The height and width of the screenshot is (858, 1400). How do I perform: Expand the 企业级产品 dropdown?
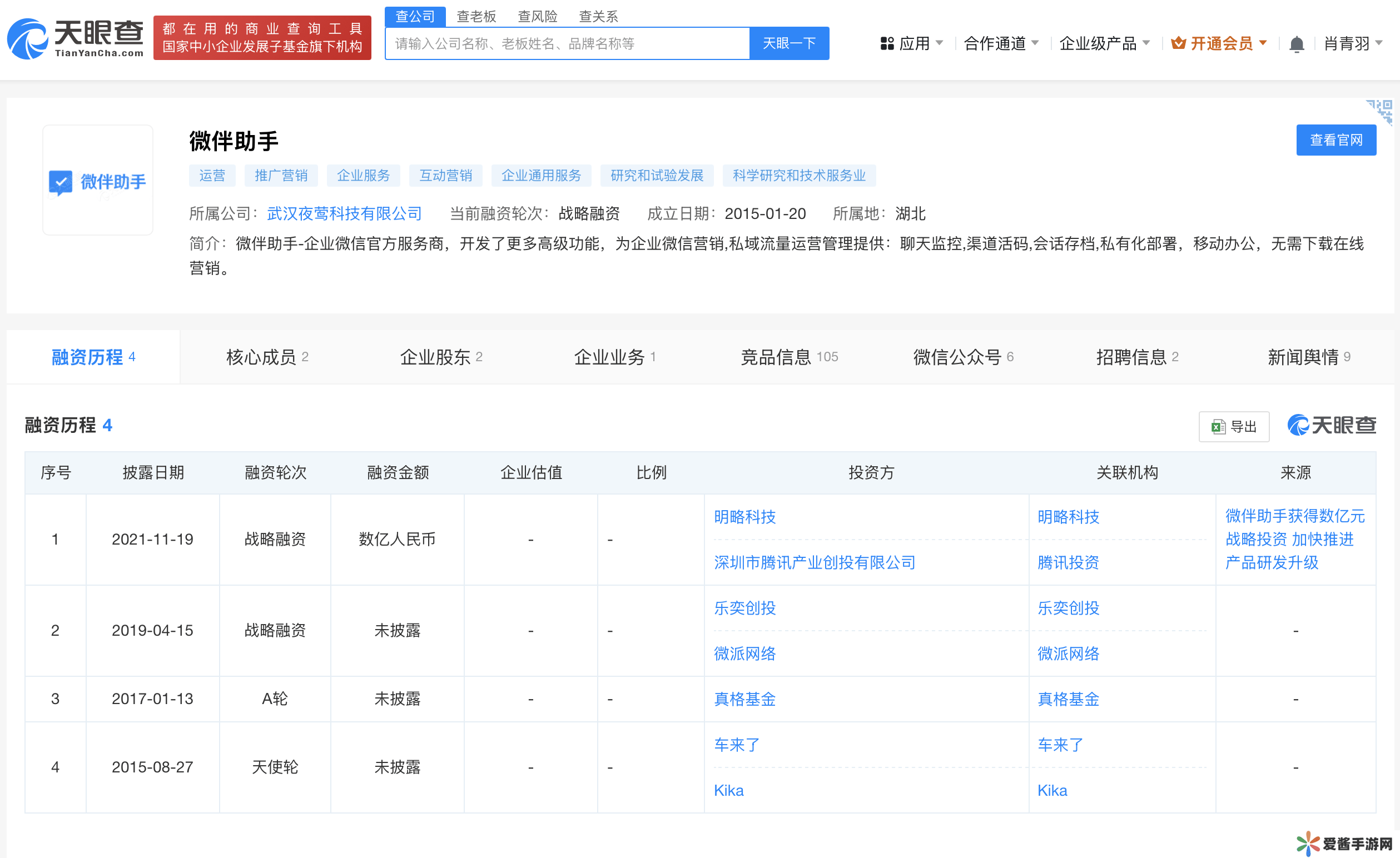1104,44
